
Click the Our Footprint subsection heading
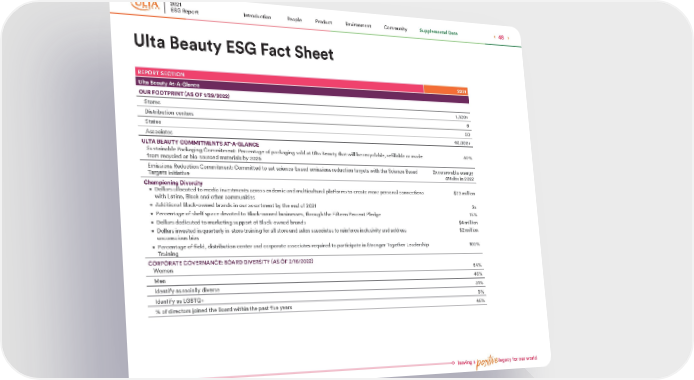184,94
